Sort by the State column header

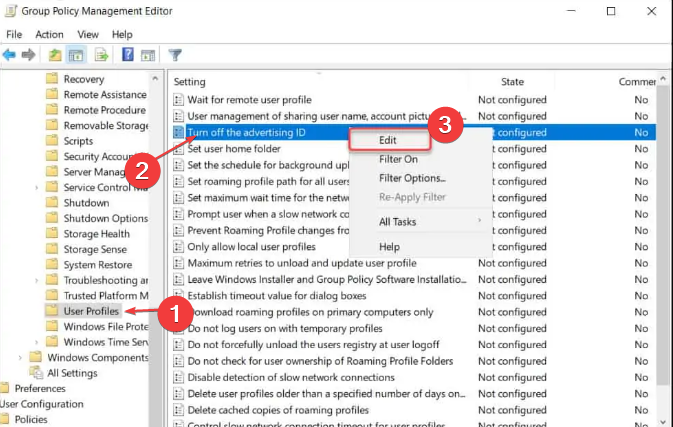tap(512, 82)
